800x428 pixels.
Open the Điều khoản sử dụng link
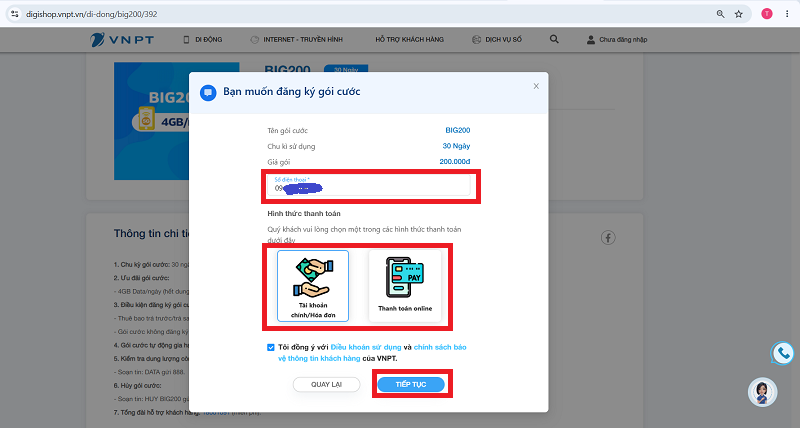tap(366, 347)
